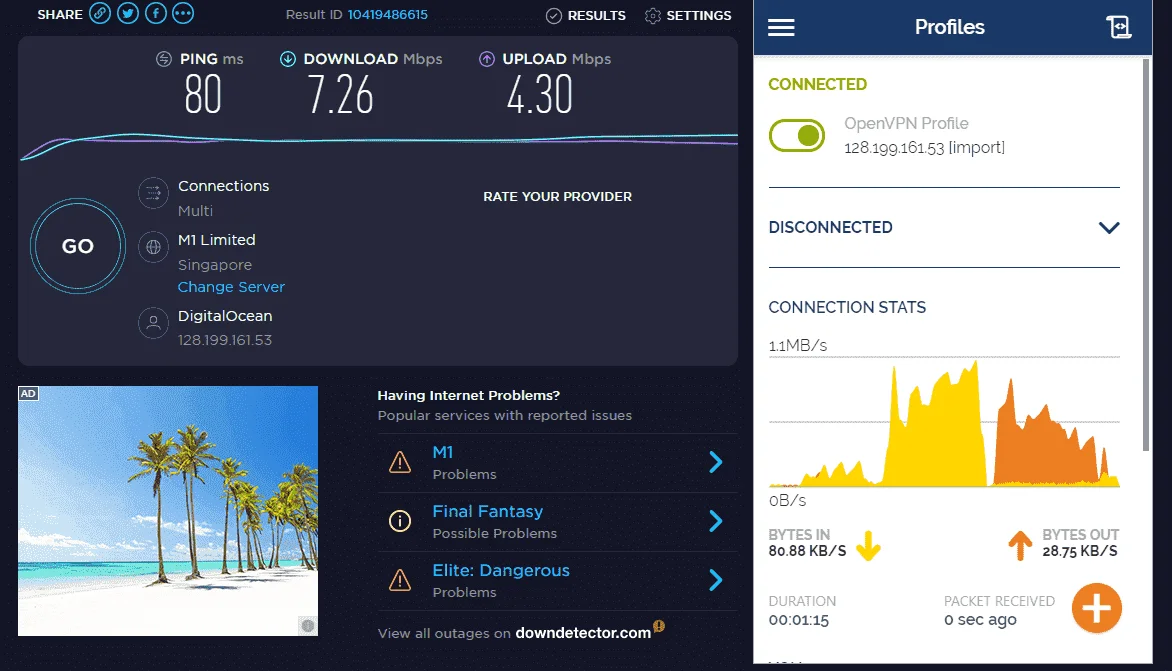Toggle off the OpenVPN Profile connection

(797, 135)
